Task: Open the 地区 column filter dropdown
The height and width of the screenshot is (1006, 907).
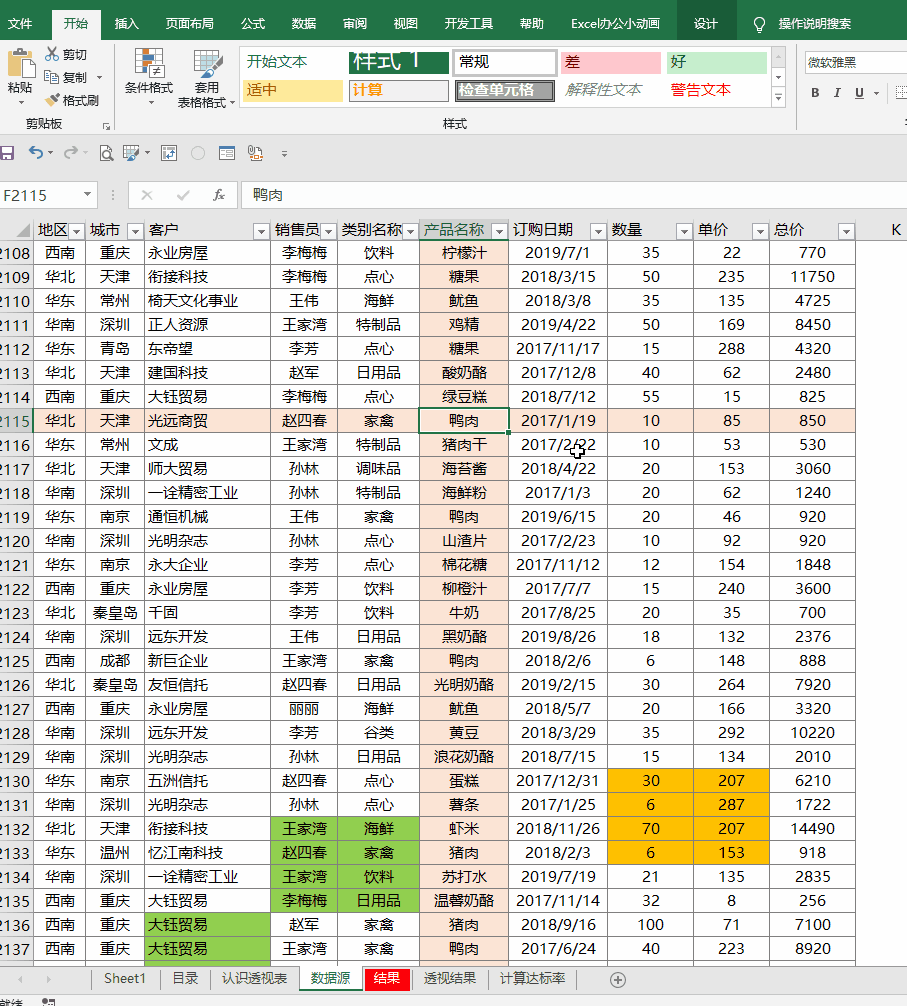Action: tap(76, 231)
